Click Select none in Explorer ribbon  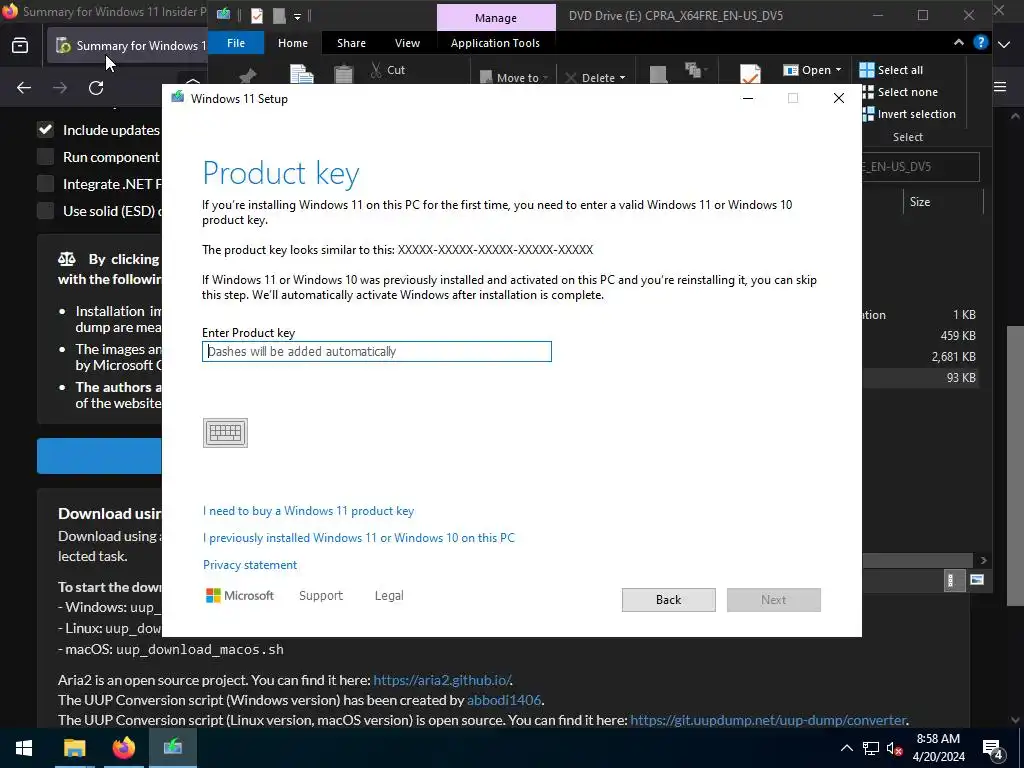tap(899, 92)
